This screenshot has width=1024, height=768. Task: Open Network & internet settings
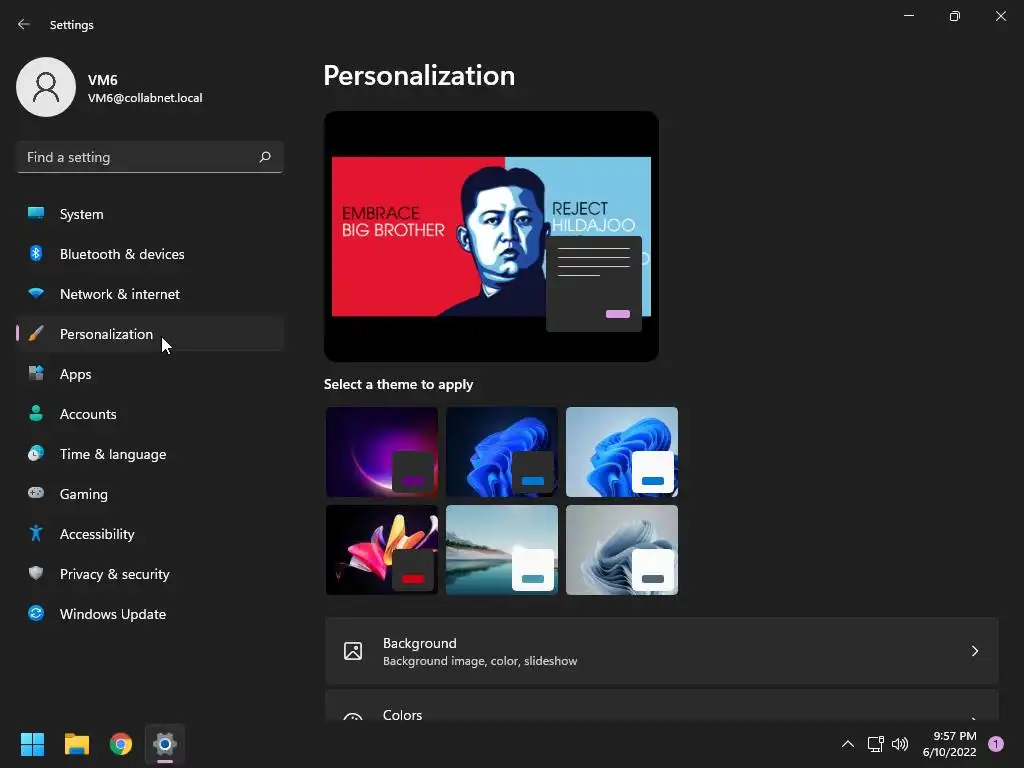(150, 294)
